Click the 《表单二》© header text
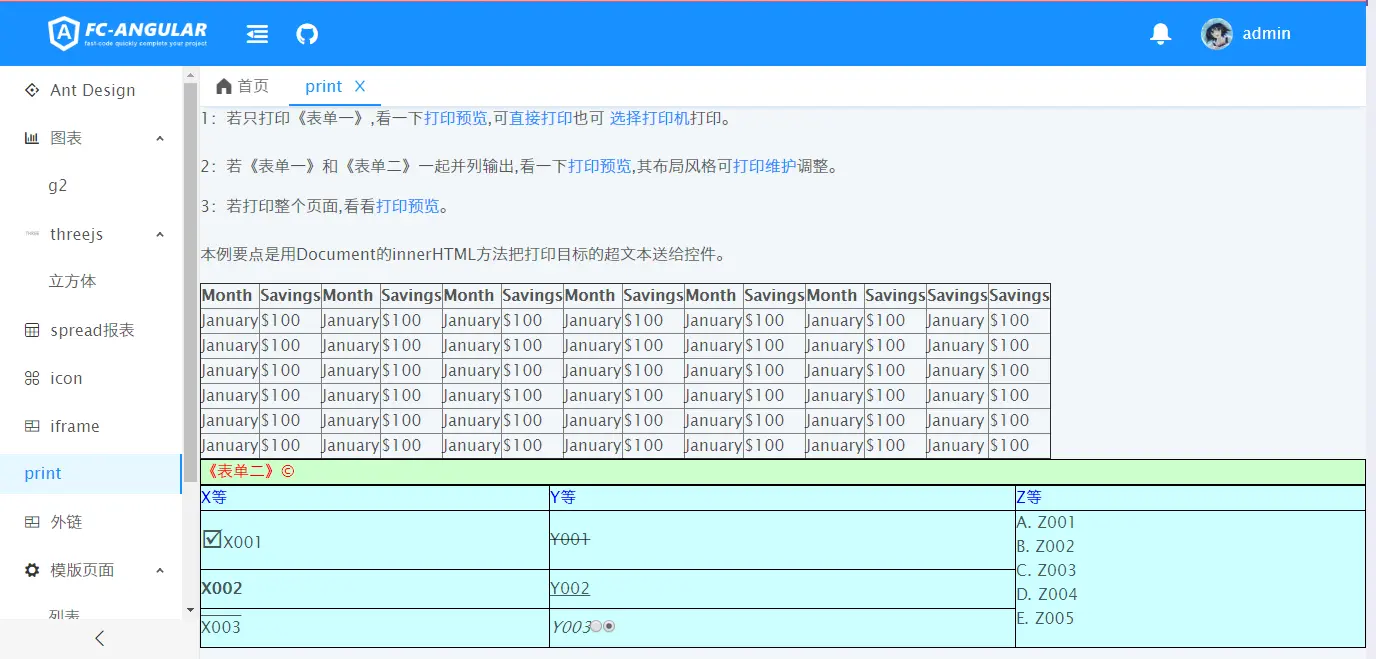 tap(249, 472)
